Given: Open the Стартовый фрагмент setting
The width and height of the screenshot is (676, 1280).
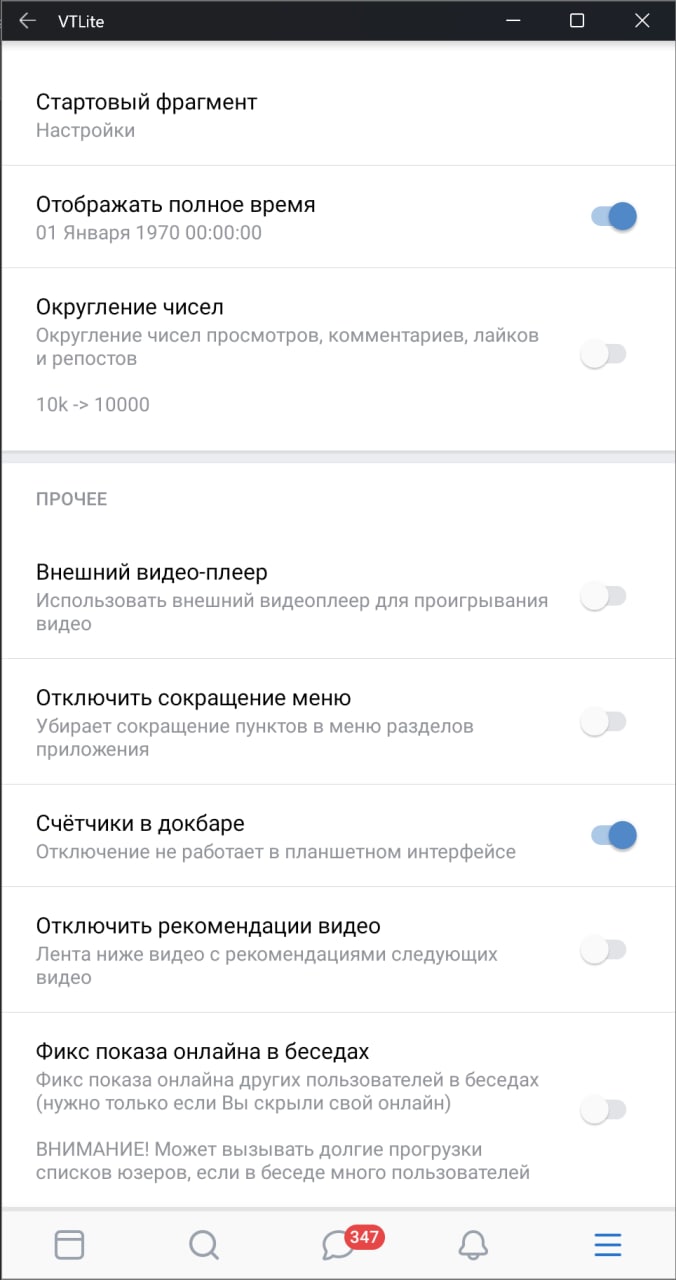Looking at the screenshot, I should point(147,114).
